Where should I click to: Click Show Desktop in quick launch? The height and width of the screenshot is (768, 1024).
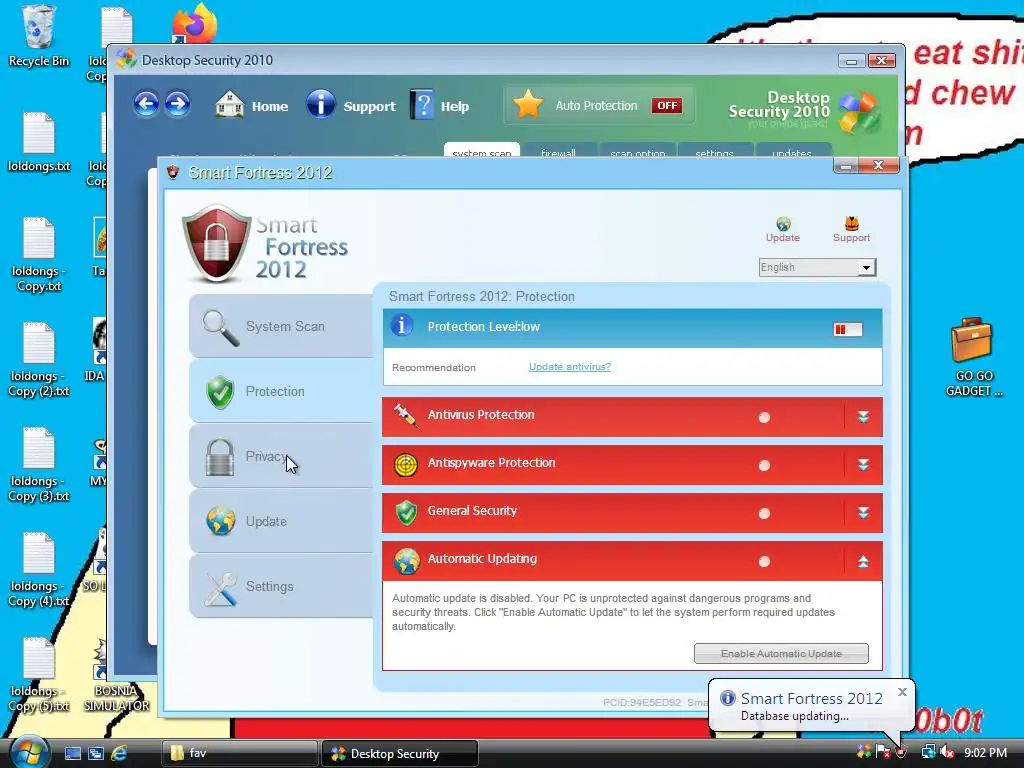[x=72, y=753]
